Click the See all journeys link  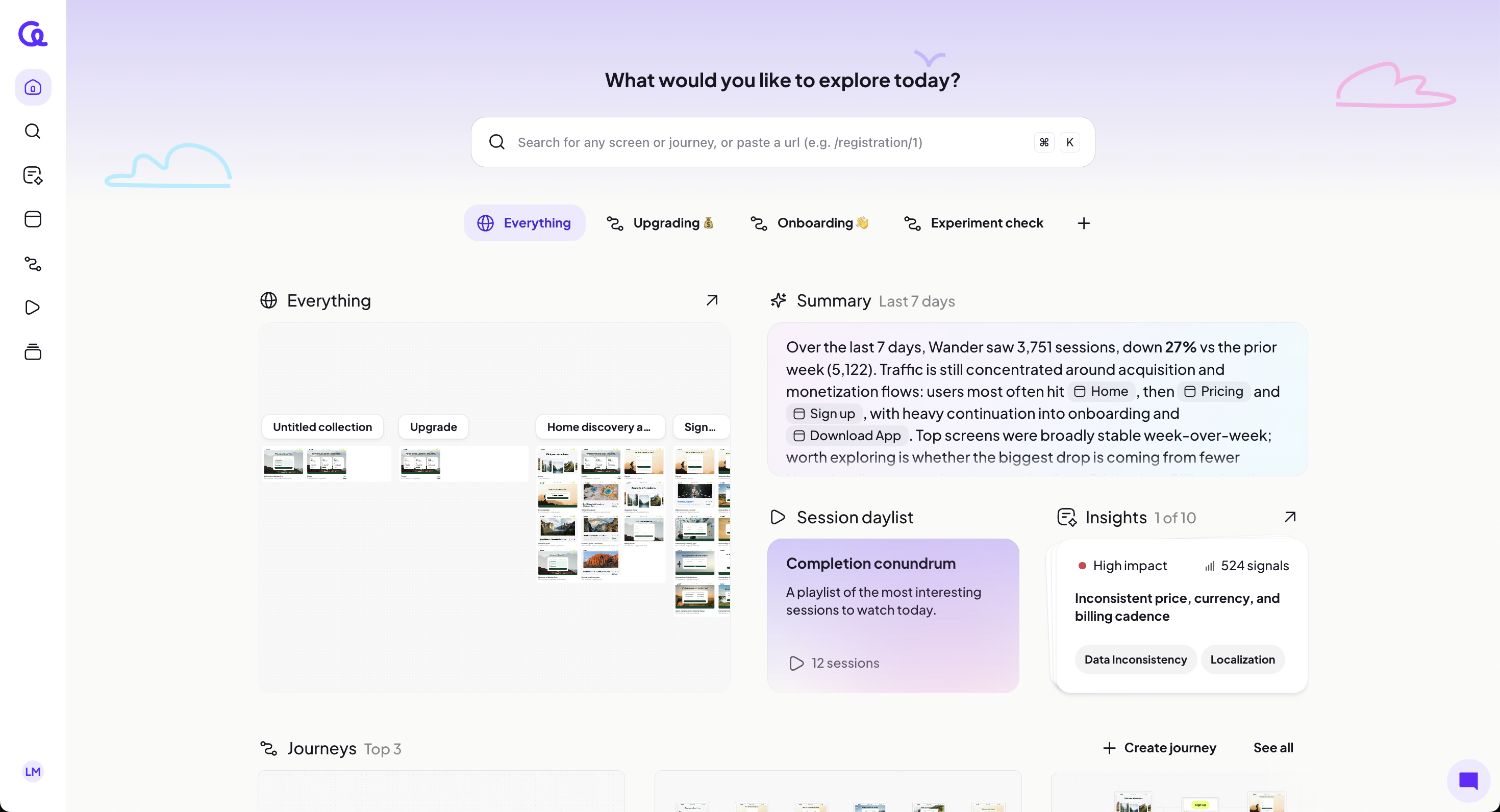tap(1273, 748)
